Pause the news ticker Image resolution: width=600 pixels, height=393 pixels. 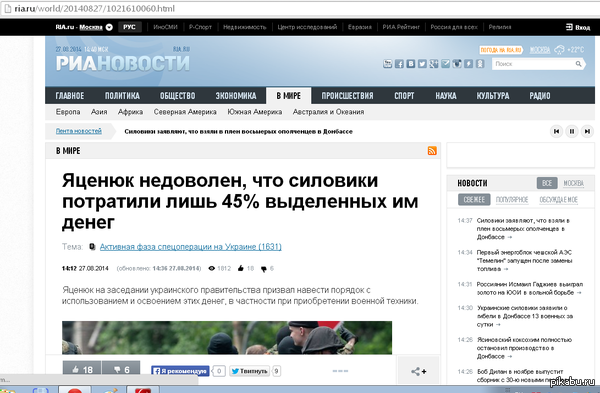572,131
